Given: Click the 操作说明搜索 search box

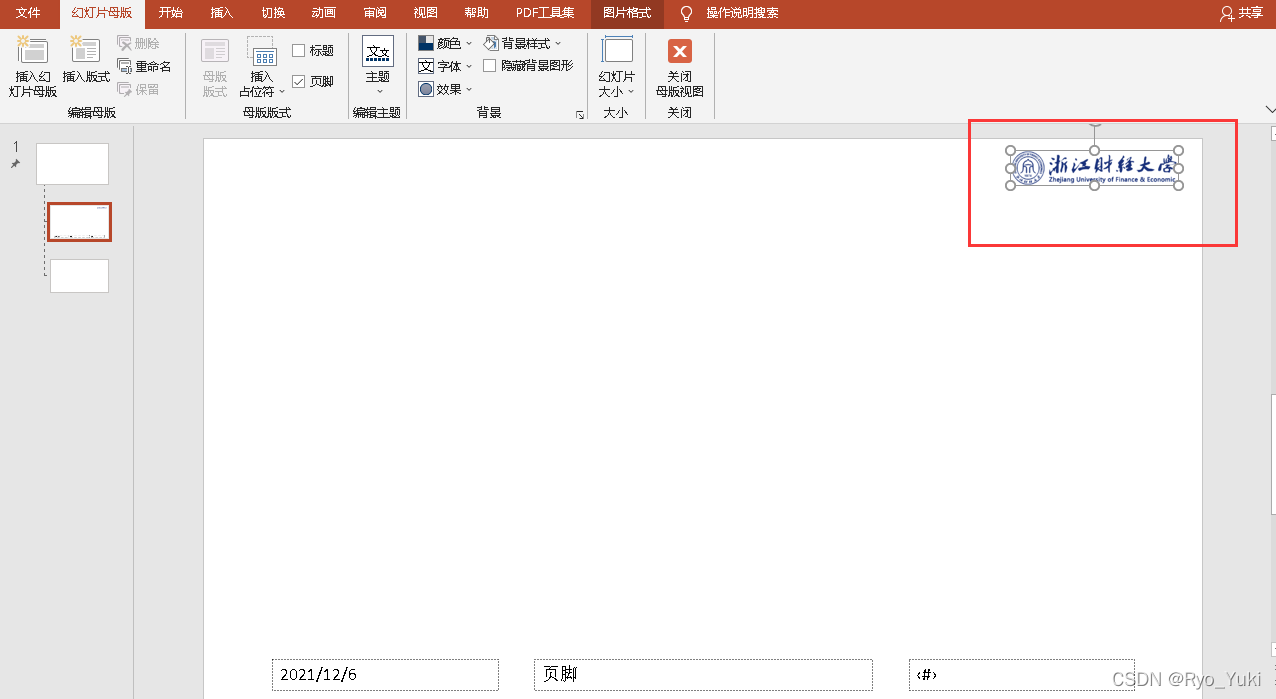Looking at the screenshot, I should coord(742,13).
